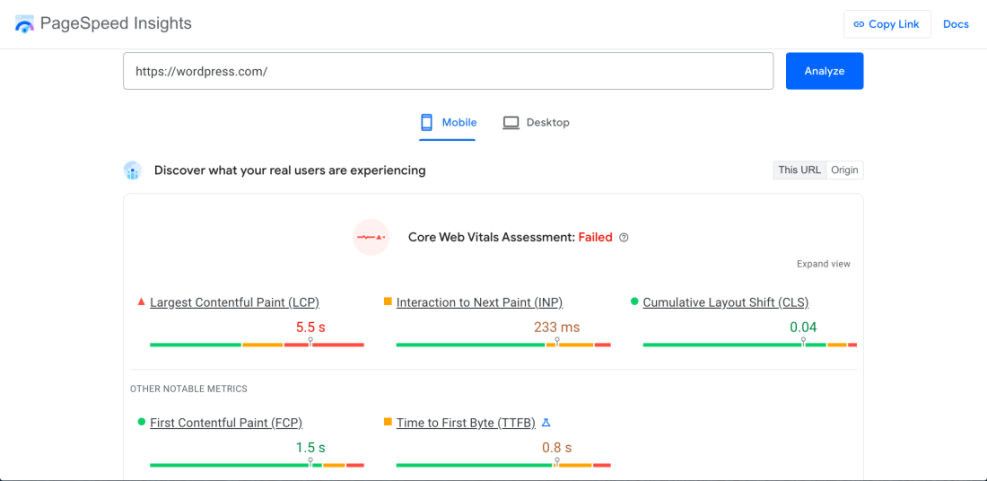Open the Docs link
This screenshot has width=987, height=481.
click(x=956, y=25)
